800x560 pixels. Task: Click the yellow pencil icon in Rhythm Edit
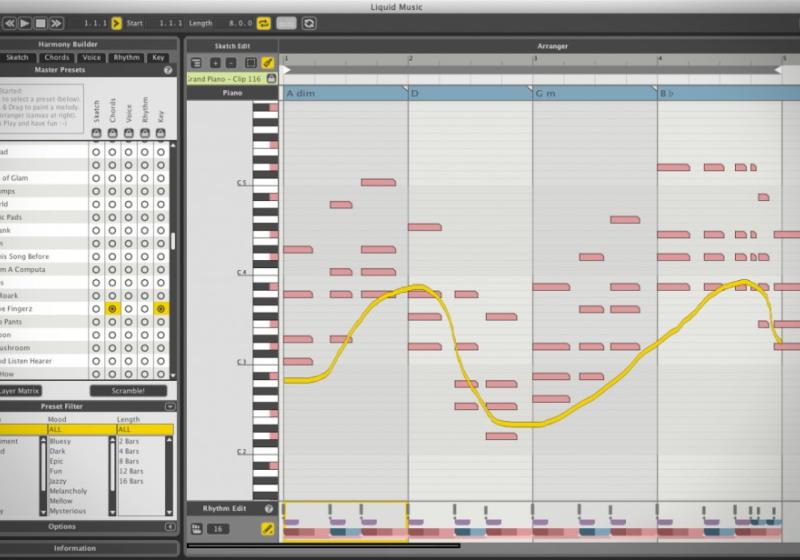[267, 528]
